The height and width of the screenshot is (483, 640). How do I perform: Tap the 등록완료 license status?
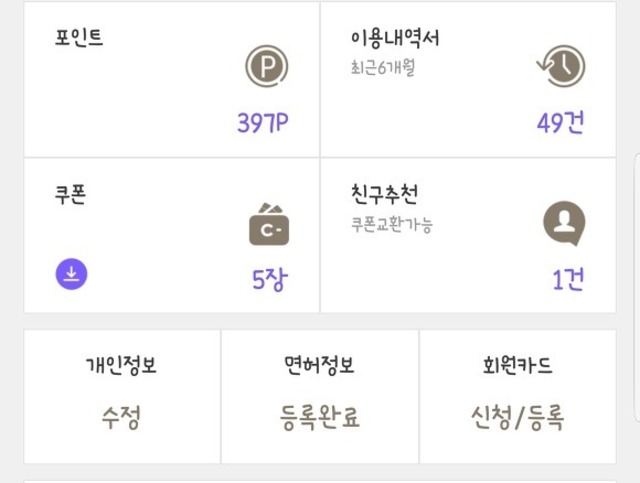[x=319, y=416]
